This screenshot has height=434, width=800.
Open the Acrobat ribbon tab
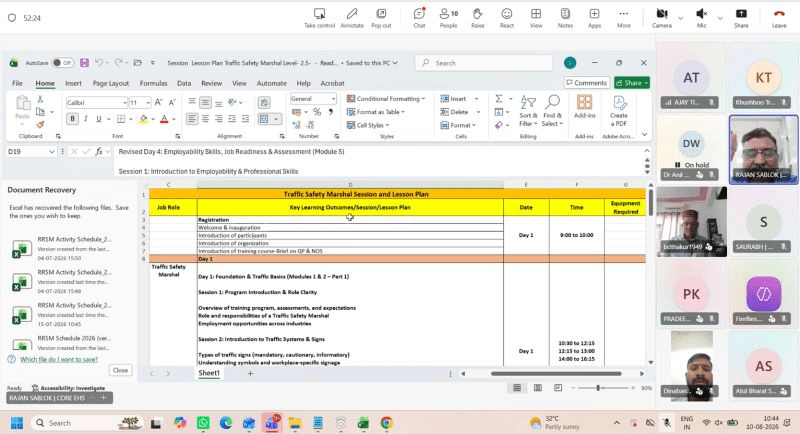pyautogui.click(x=332, y=83)
